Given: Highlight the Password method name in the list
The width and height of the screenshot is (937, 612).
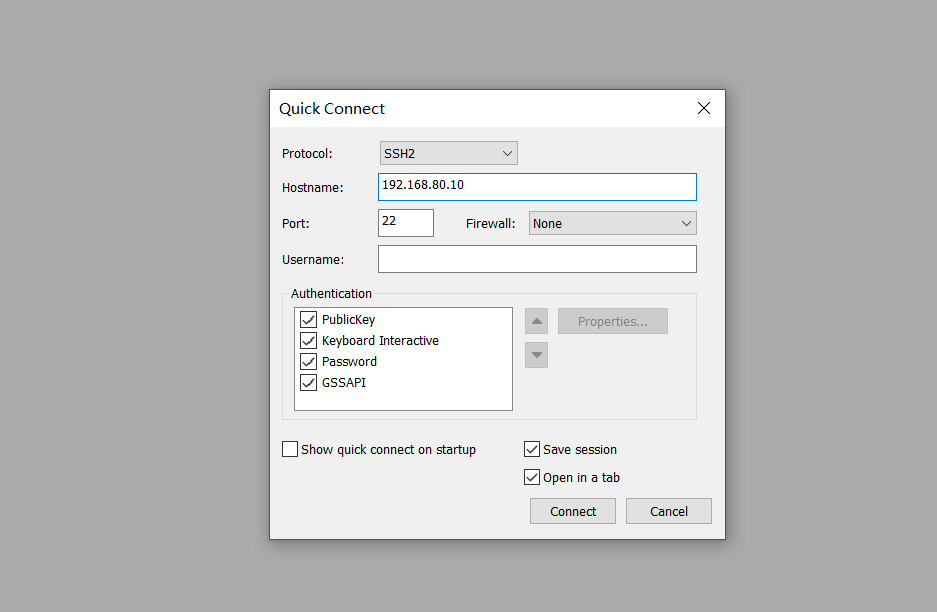Looking at the screenshot, I should click(349, 362).
